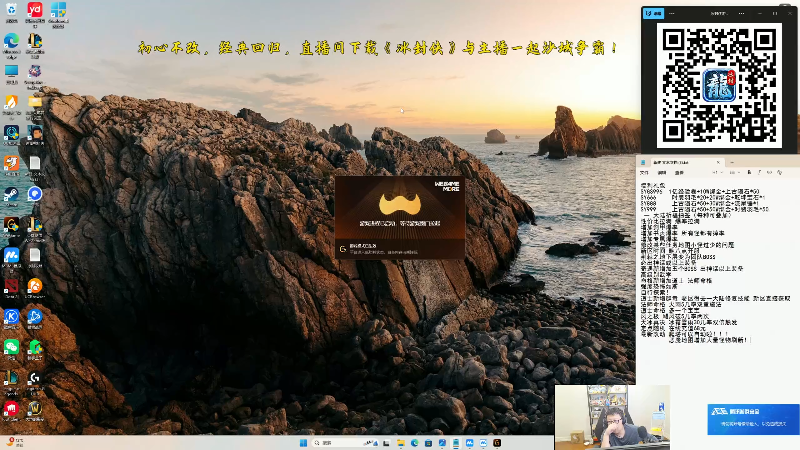Screen dimensions: 800x450
Task: Open the 文件 menu in Notepad
Action: tap(644, 173)
